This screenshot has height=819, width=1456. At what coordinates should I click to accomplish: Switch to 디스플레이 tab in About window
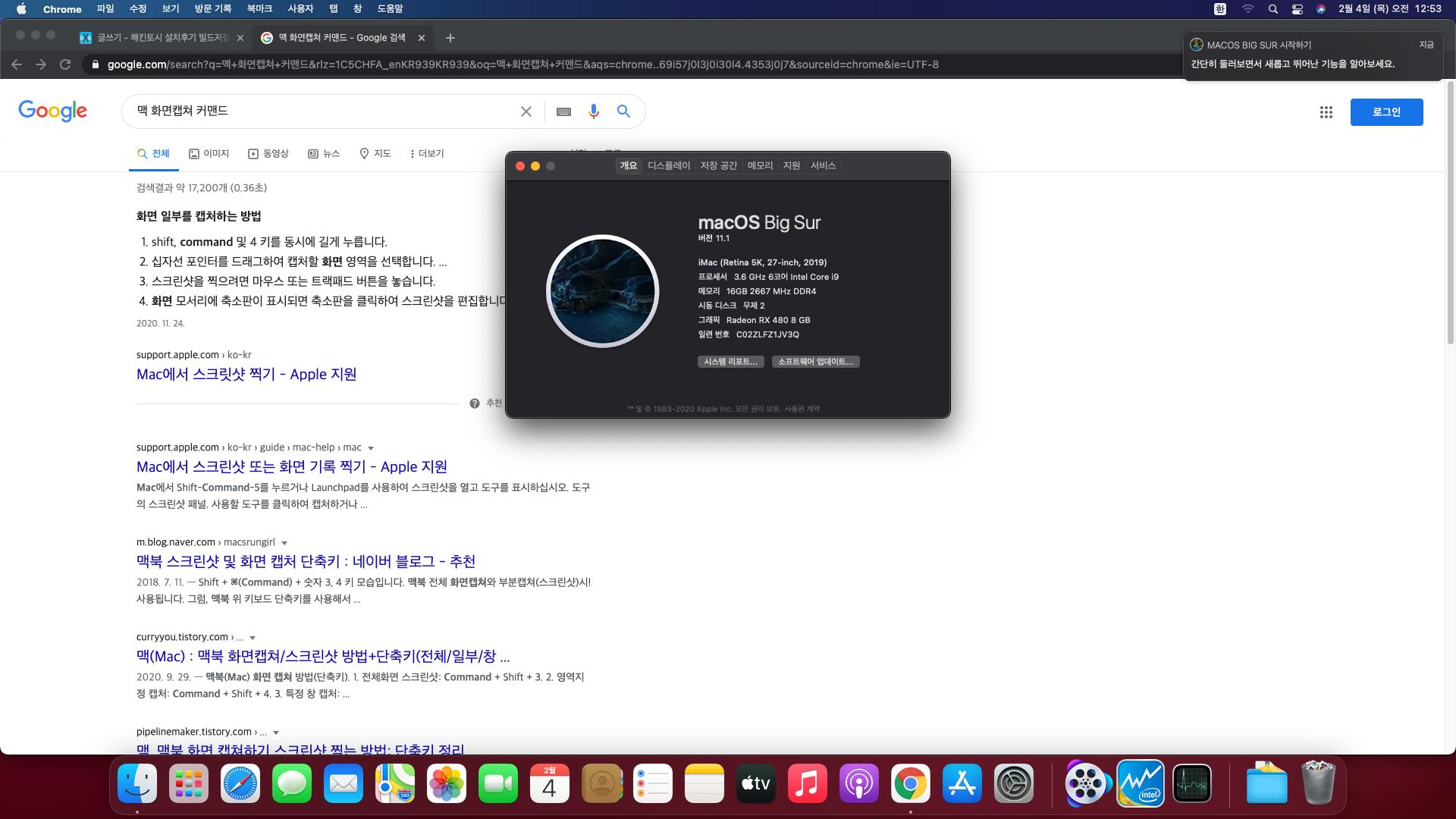click(x=669, y=165)
